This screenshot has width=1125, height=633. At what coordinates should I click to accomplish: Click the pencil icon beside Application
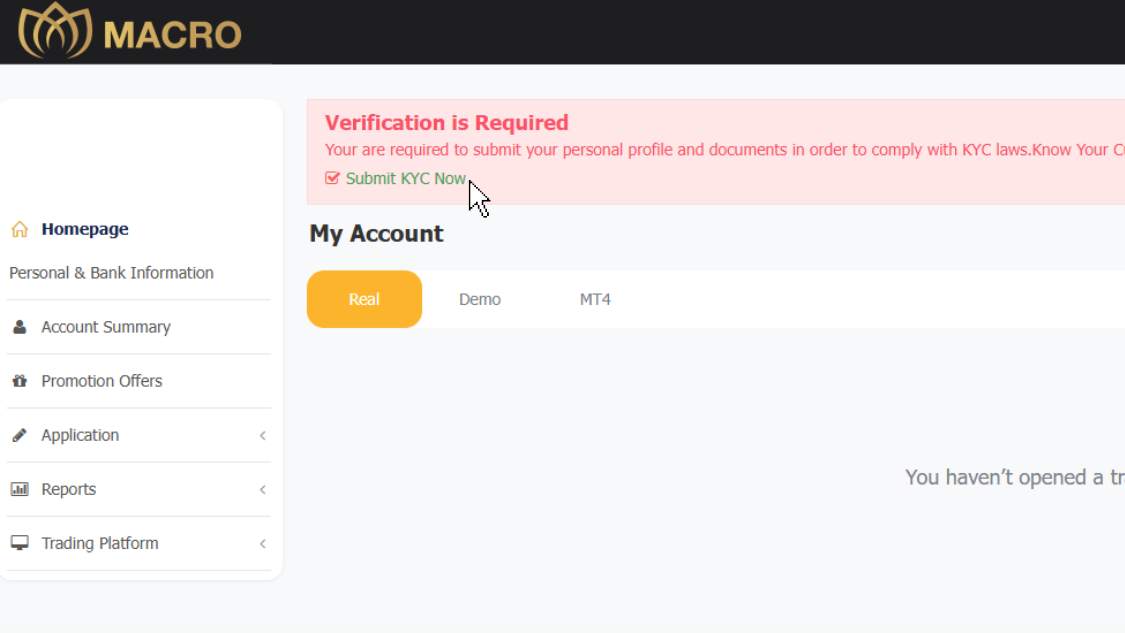coord(18,434)
